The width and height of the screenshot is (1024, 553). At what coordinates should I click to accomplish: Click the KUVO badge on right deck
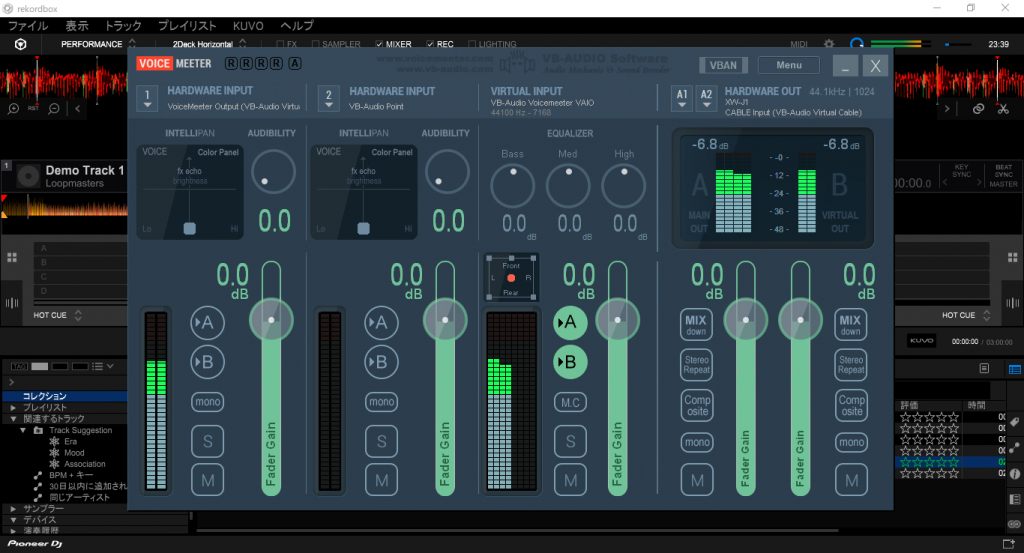[921, 341]
